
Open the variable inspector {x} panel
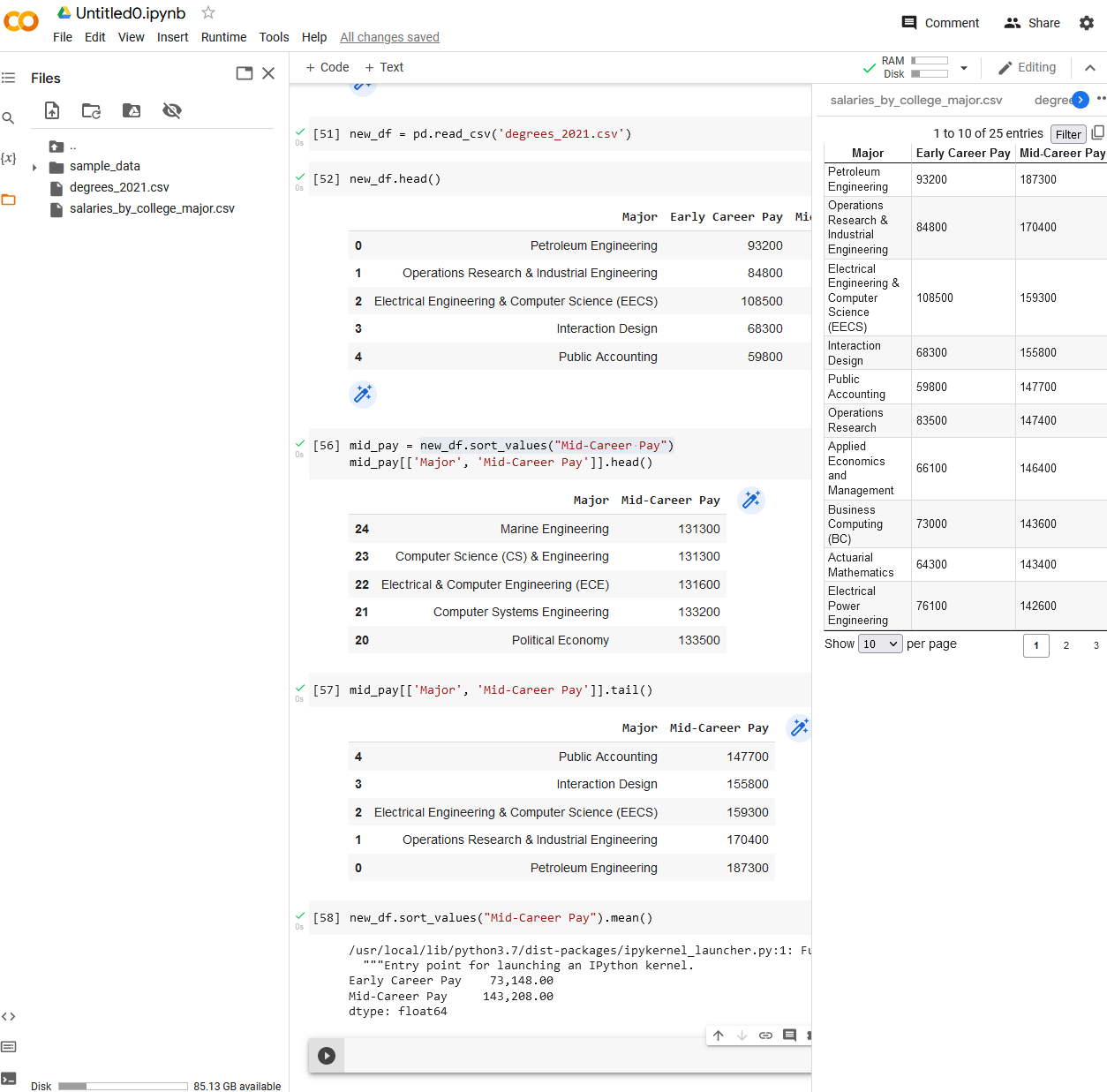click(x=9, y=158)
